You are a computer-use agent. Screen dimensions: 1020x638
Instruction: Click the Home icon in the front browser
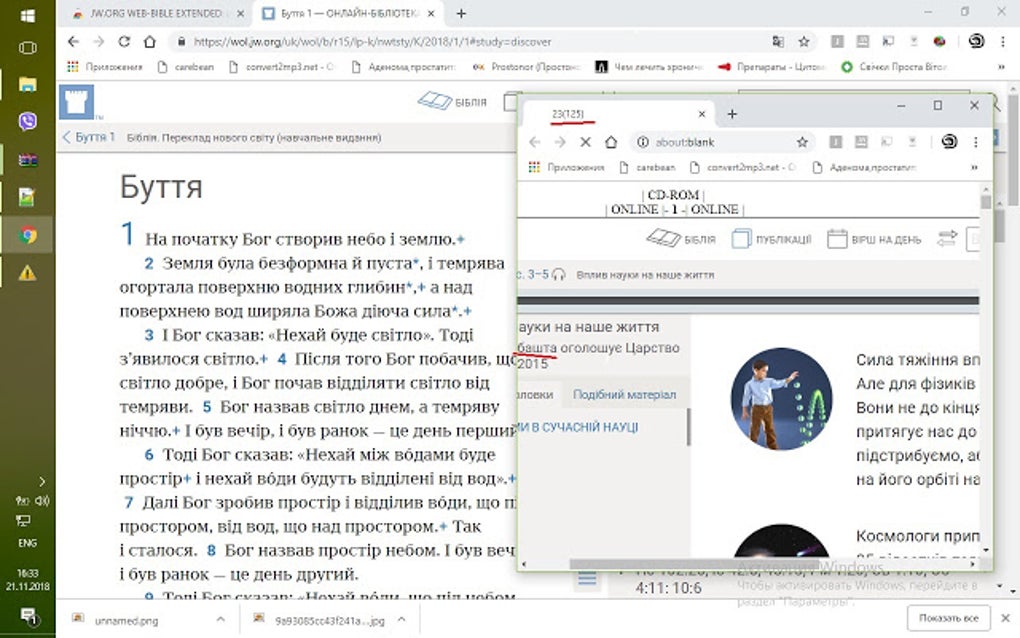611,141
